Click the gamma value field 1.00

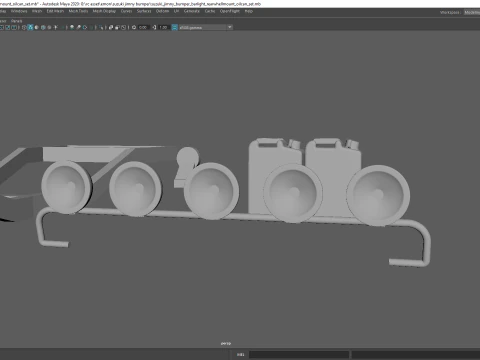163,27
